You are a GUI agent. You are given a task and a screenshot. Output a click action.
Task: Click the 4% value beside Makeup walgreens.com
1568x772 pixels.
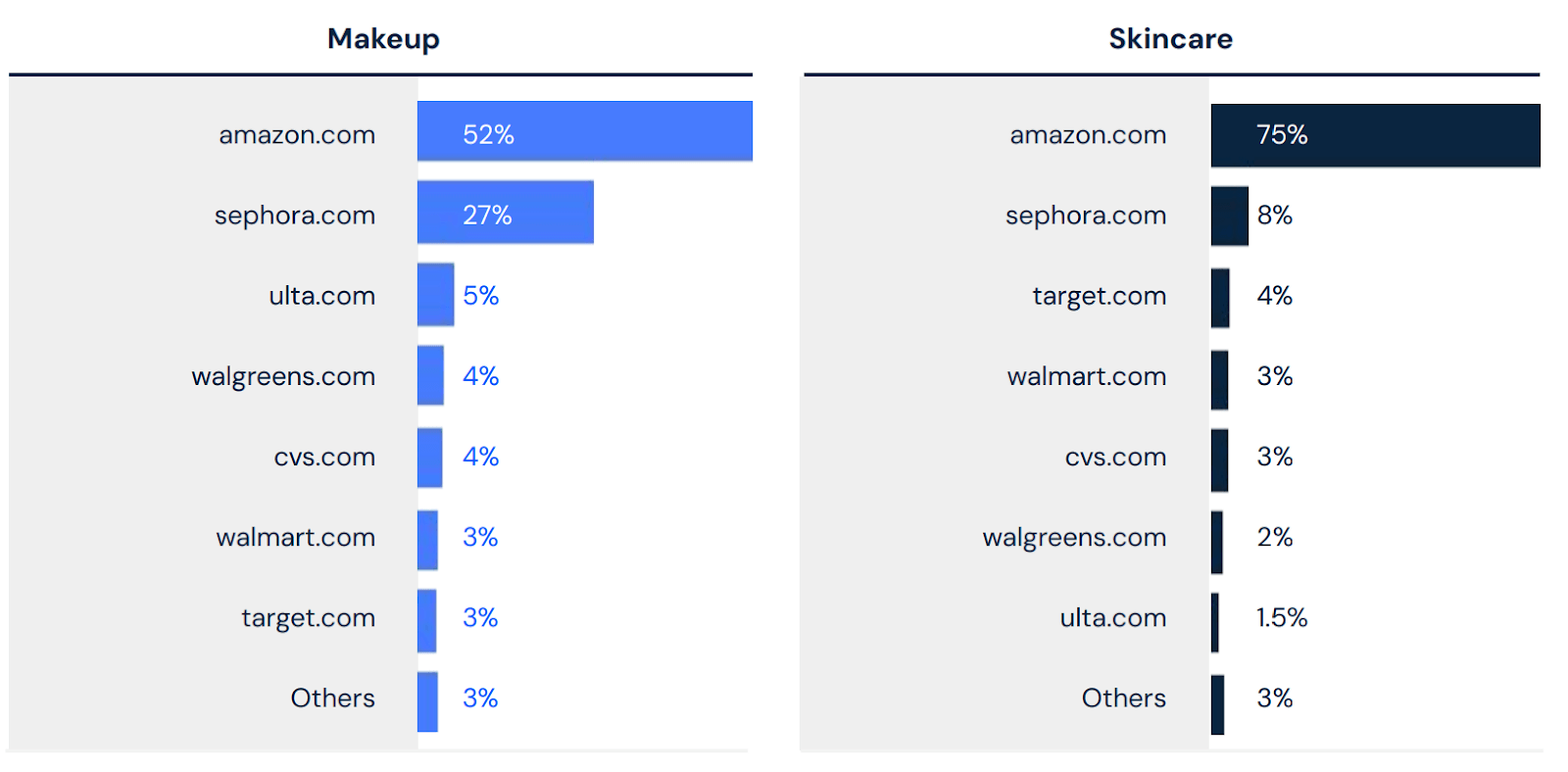tap(480, 376)
